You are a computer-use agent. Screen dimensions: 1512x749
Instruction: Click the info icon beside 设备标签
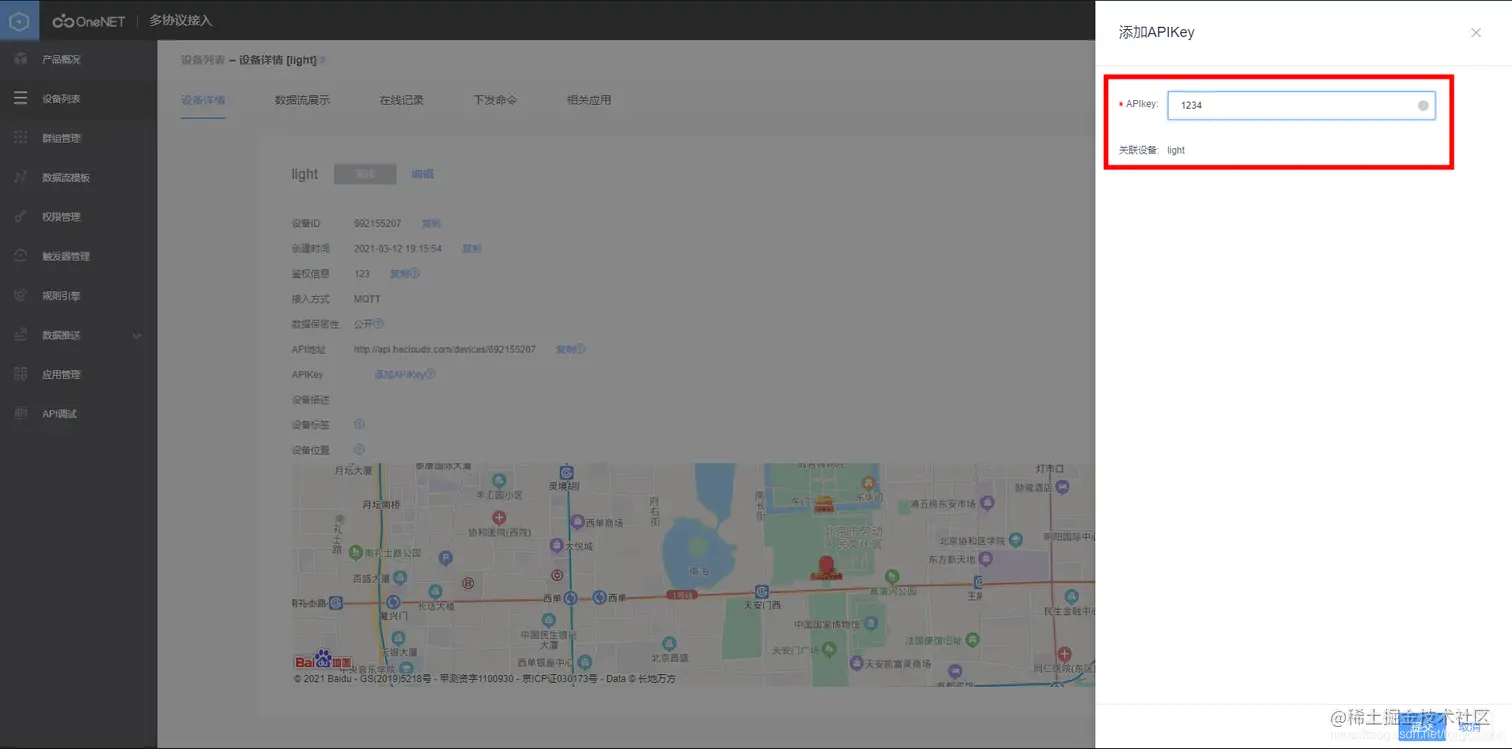click(359, 425)
